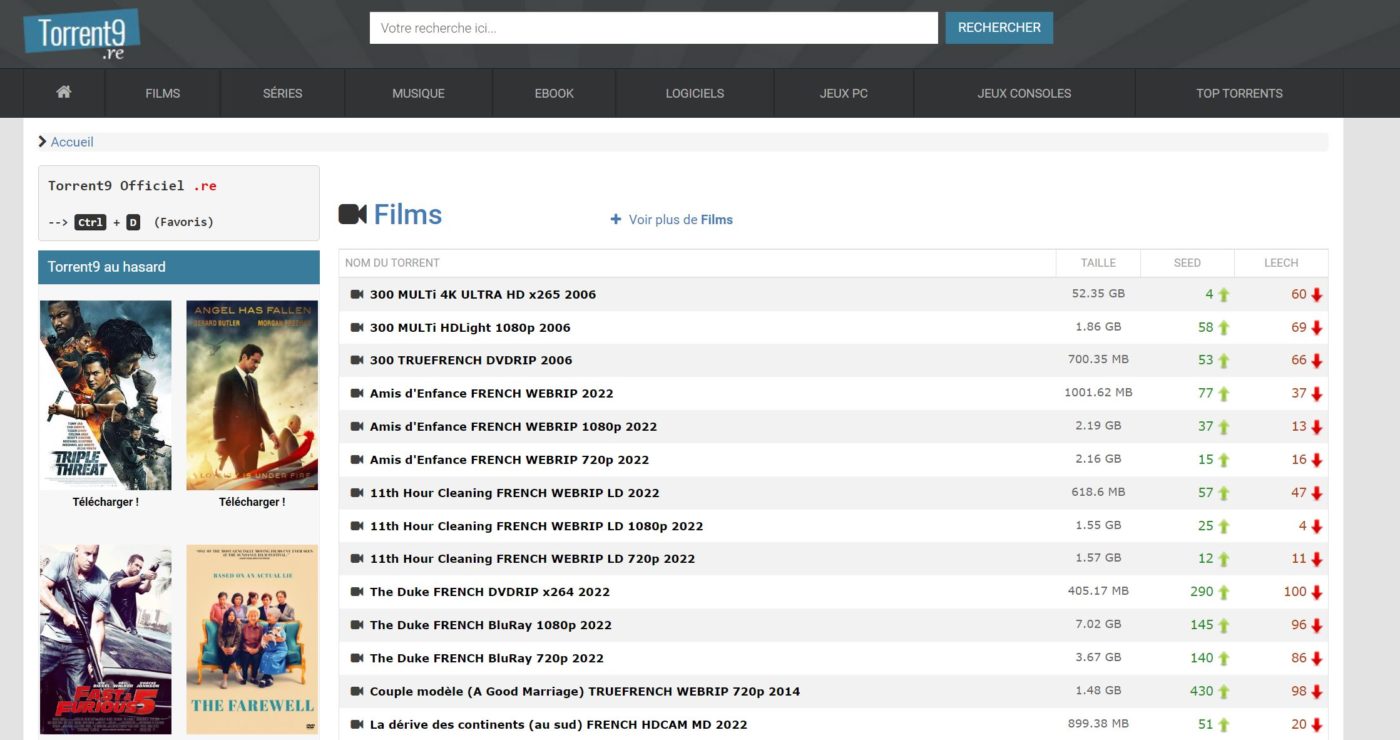Click the green seed arrow for 11th Hour Cleaning 1080p
Screen dimensions: 1400x740
[x=1224, y=526]
